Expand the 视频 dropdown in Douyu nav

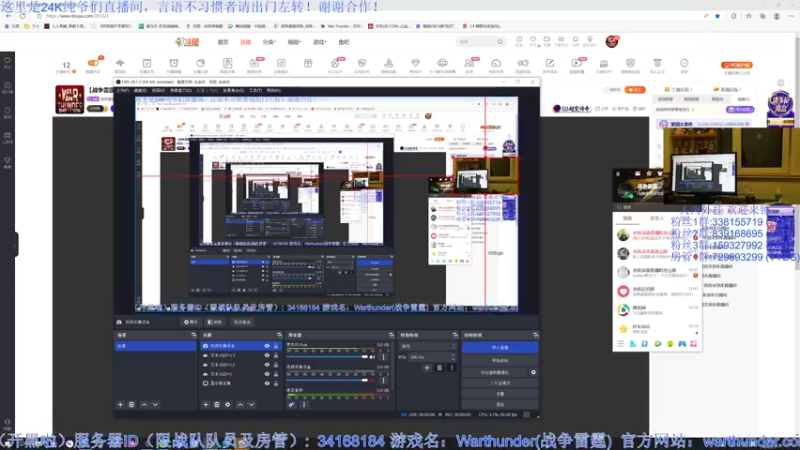point(294,42)
